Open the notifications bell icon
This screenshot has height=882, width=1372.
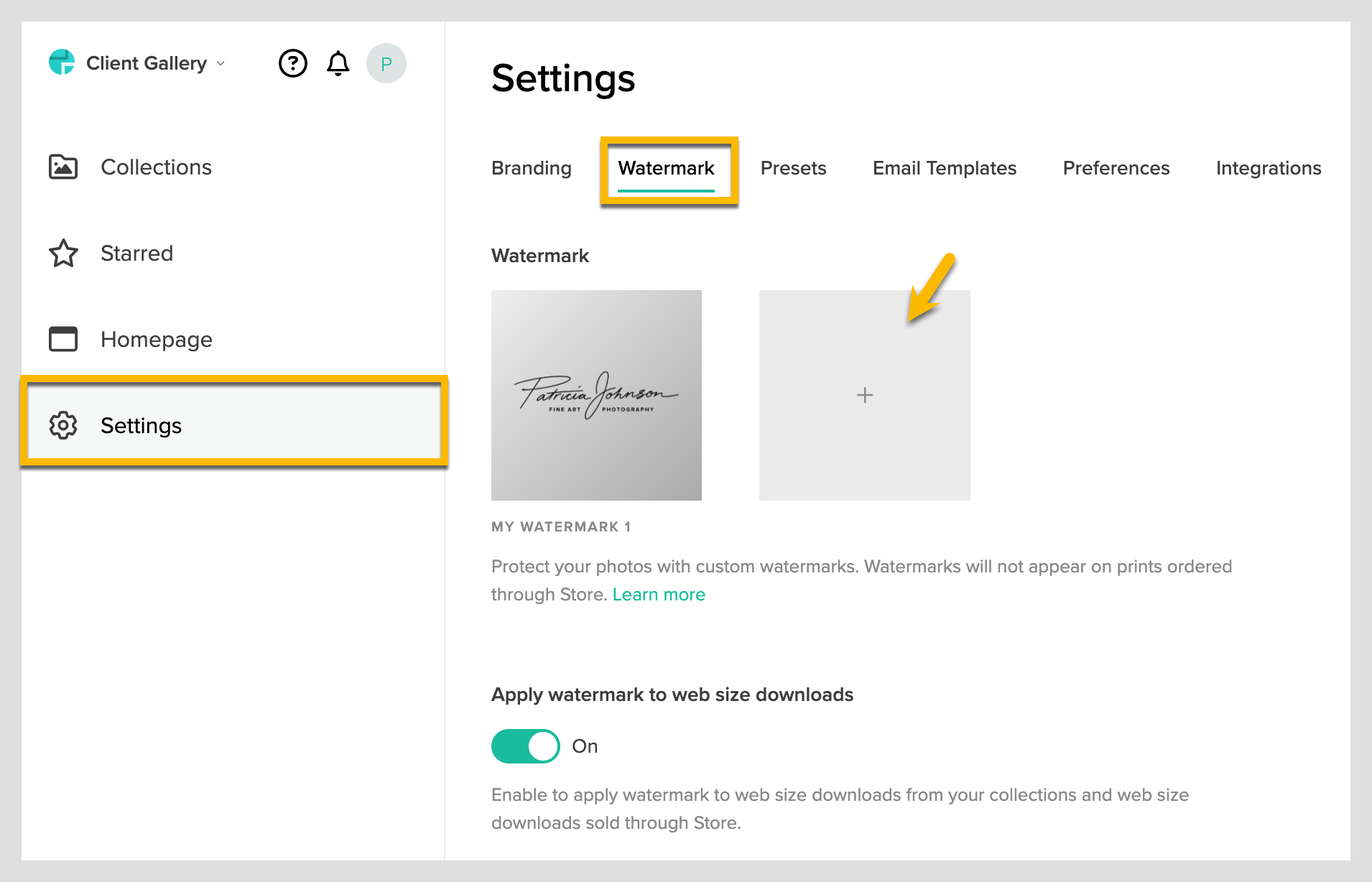click(338, 63)
